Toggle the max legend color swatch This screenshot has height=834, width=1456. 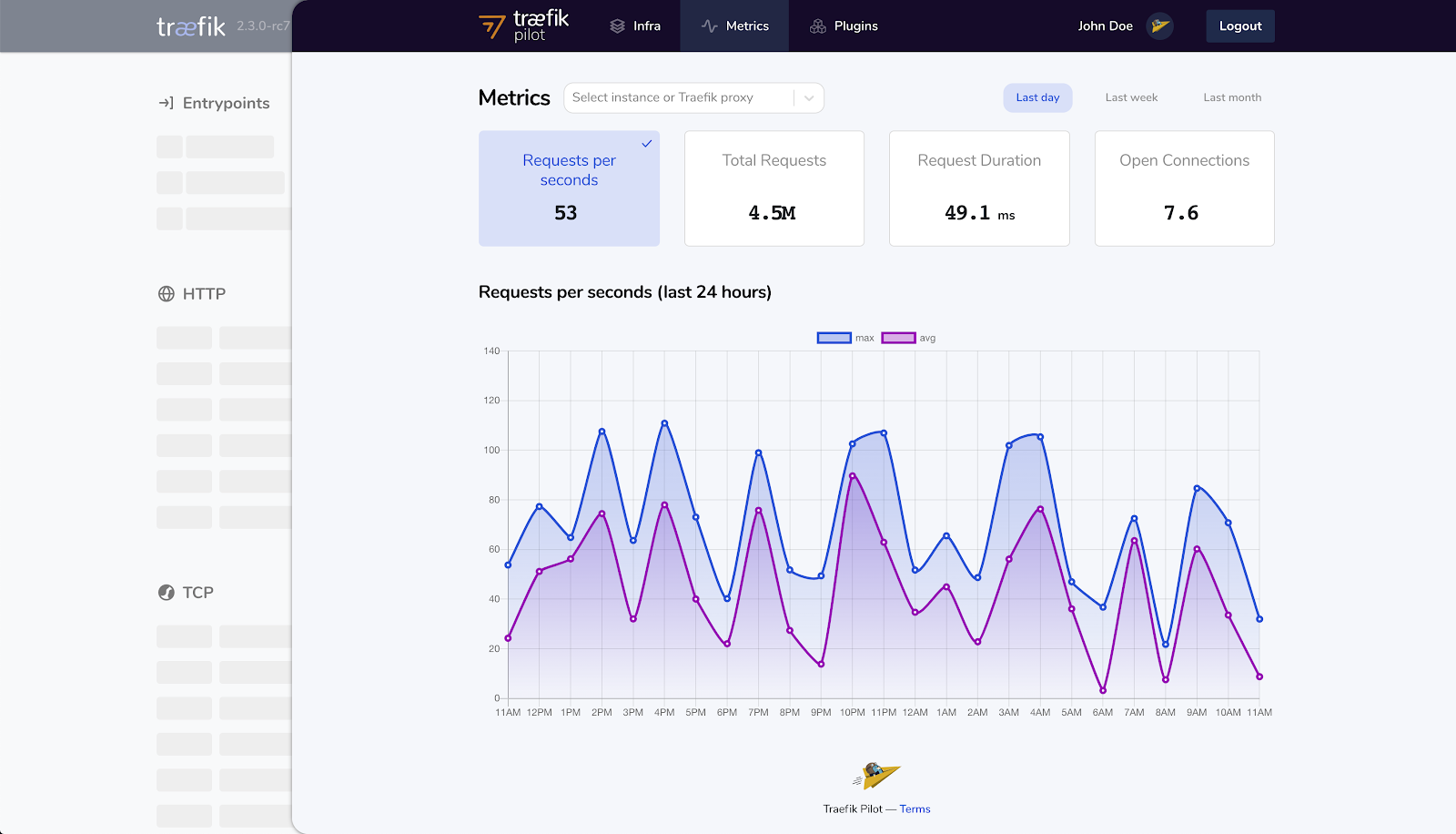834,338
